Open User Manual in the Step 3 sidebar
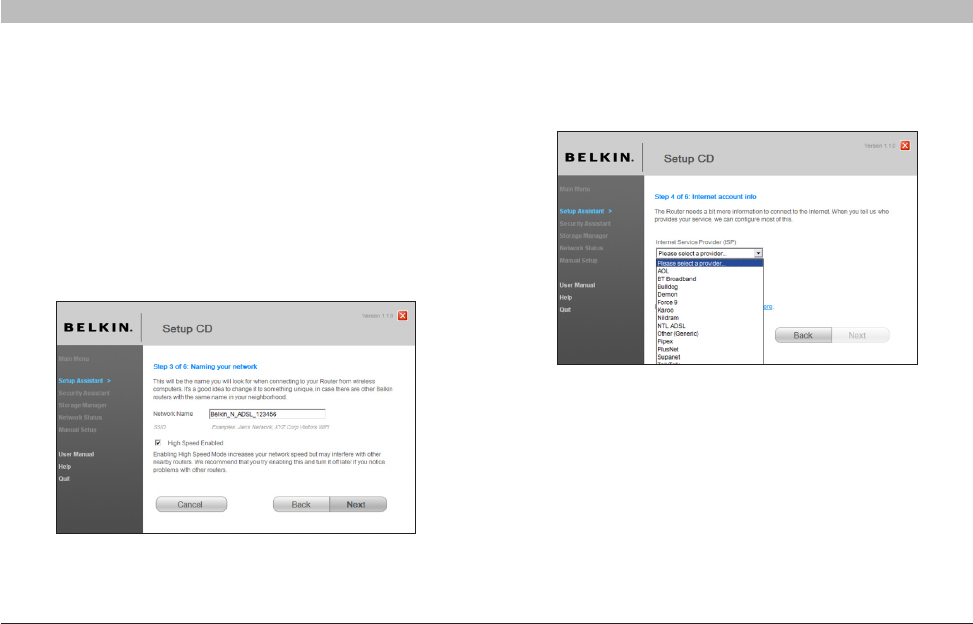973x624 pixels. point(76,454)
